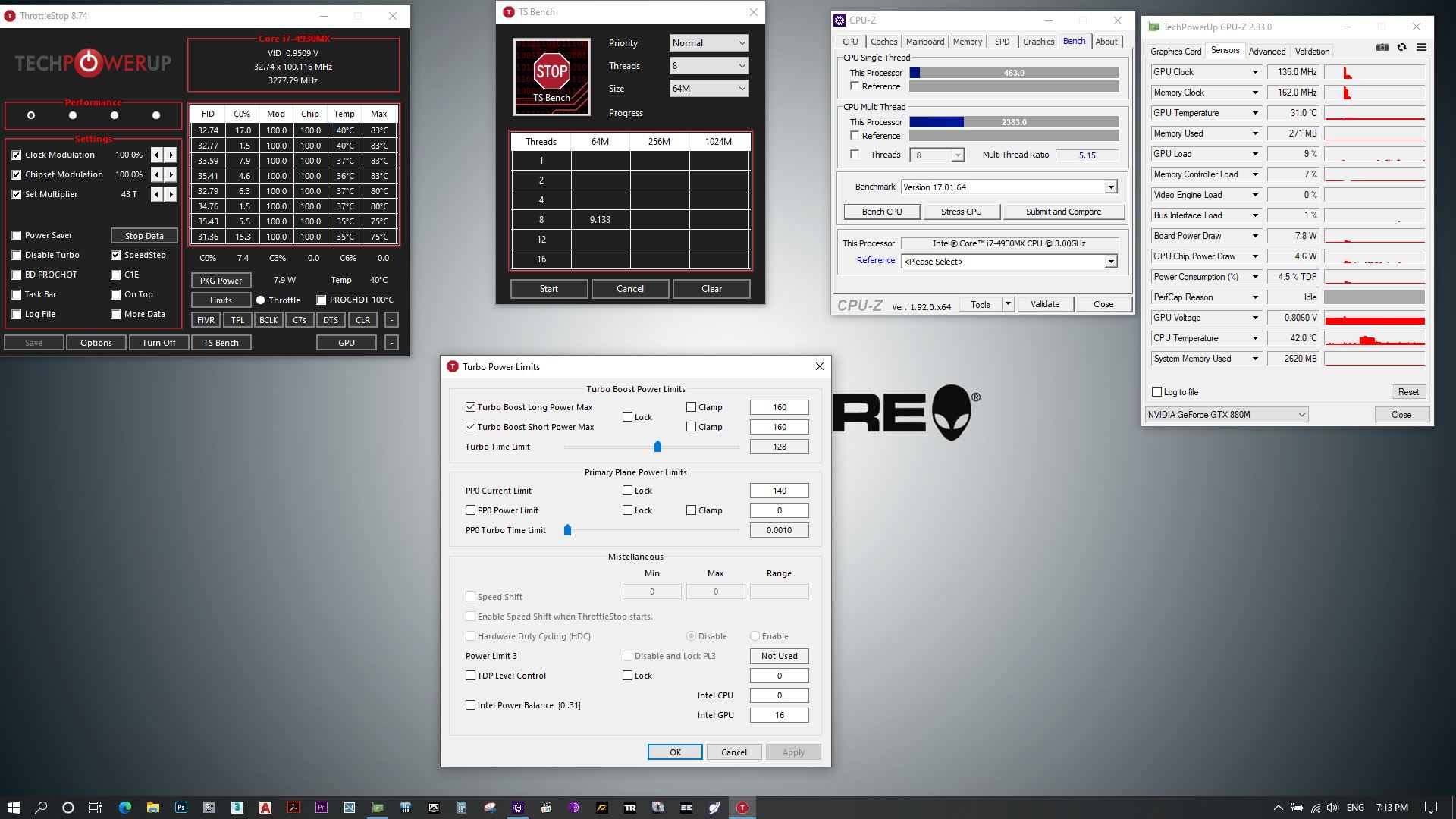Click Bench CPU in CPU-Z
The height and width of the screenshot is (819, 1456).
click(882, 212)
